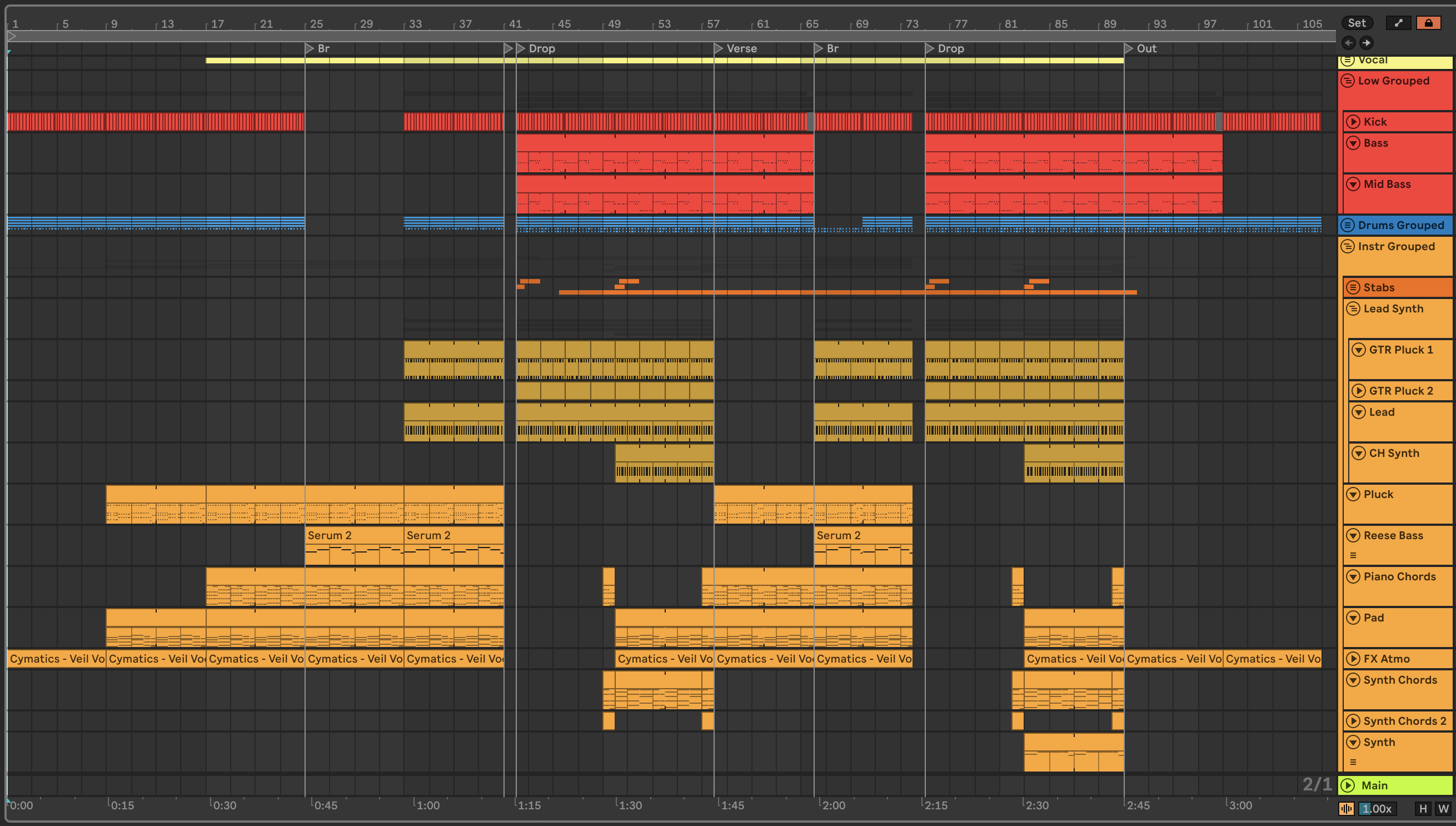Select the Reese Bass track header
Viewport: 1456px width, 826px height.
(1393, 535)
